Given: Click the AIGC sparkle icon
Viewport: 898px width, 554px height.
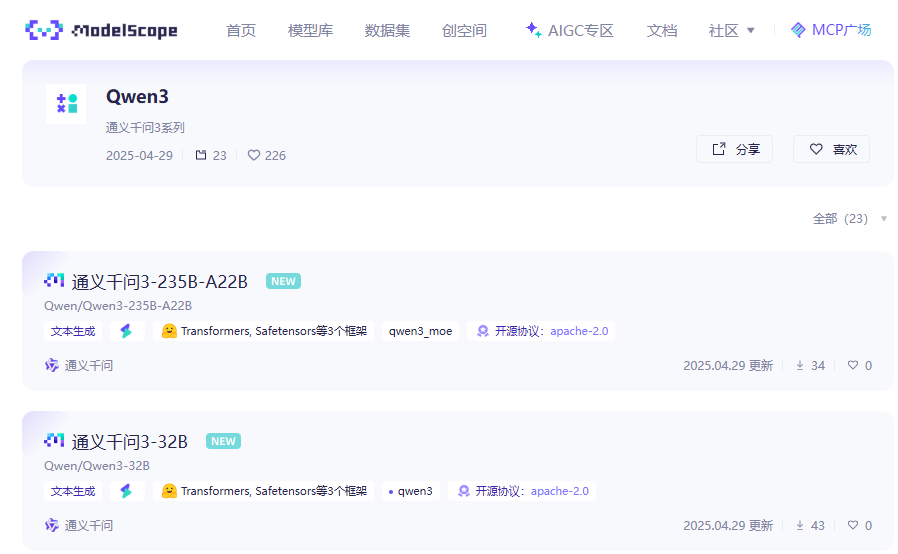Looking at the screenshot, I should point(533,30).
